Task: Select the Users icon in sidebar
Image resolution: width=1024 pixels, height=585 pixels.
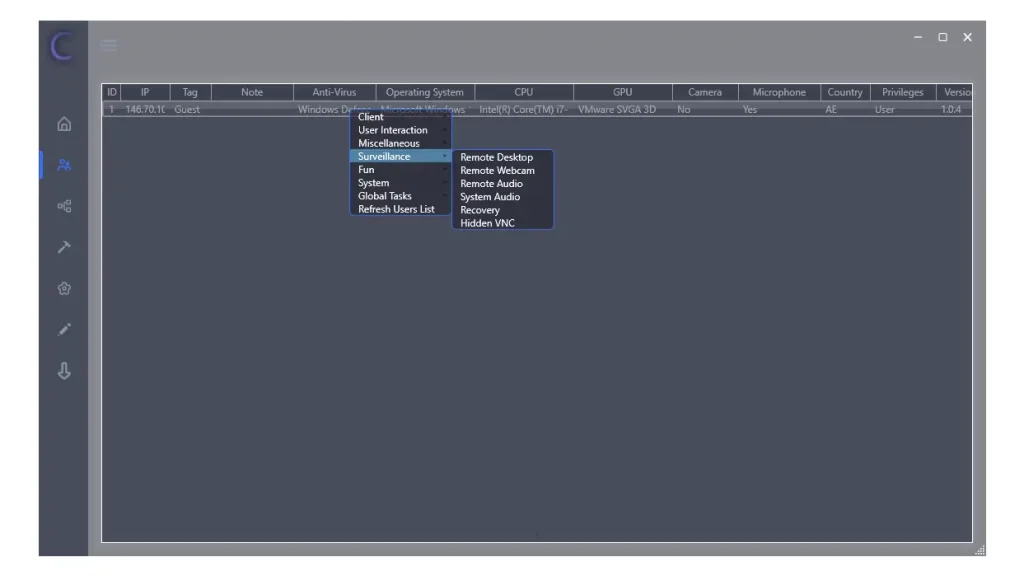Action: click(64, 165)
